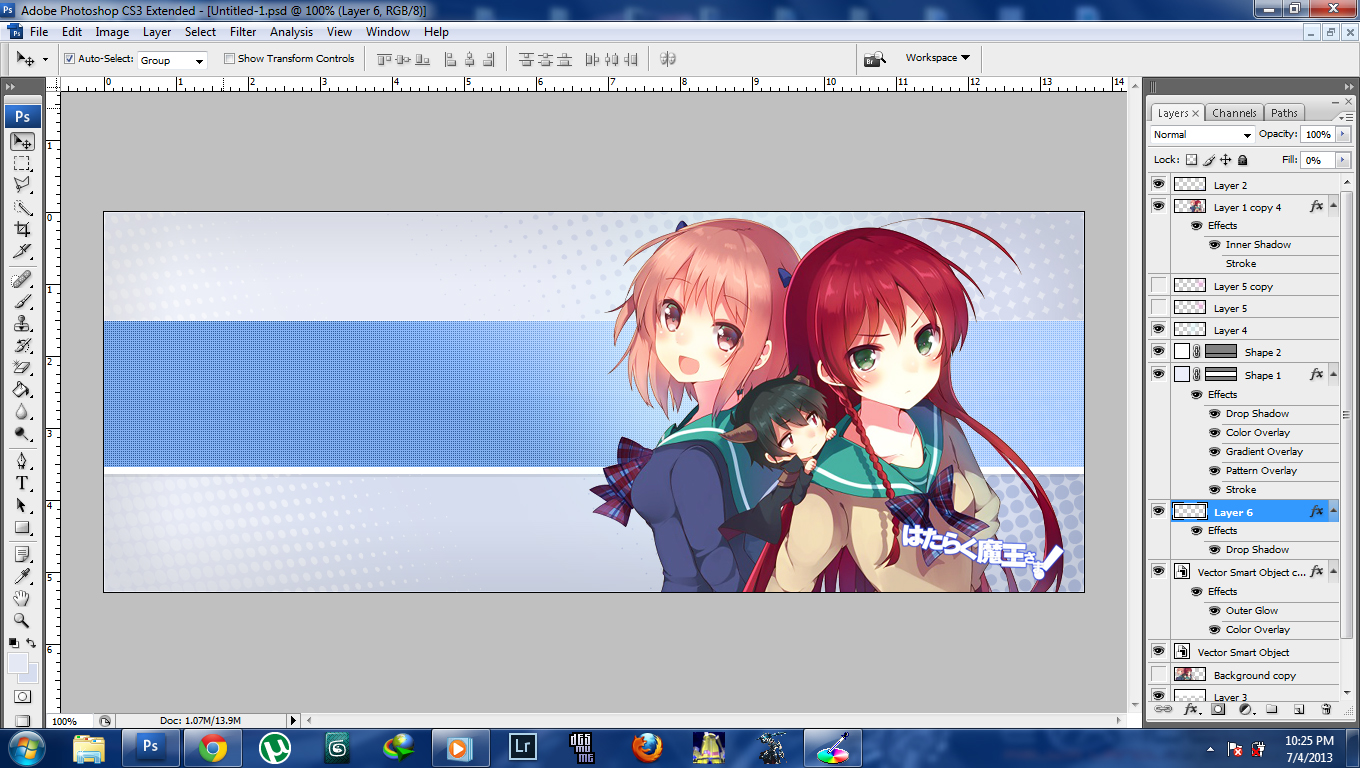Open Google Chrome from the taskbar

[212, 748]
